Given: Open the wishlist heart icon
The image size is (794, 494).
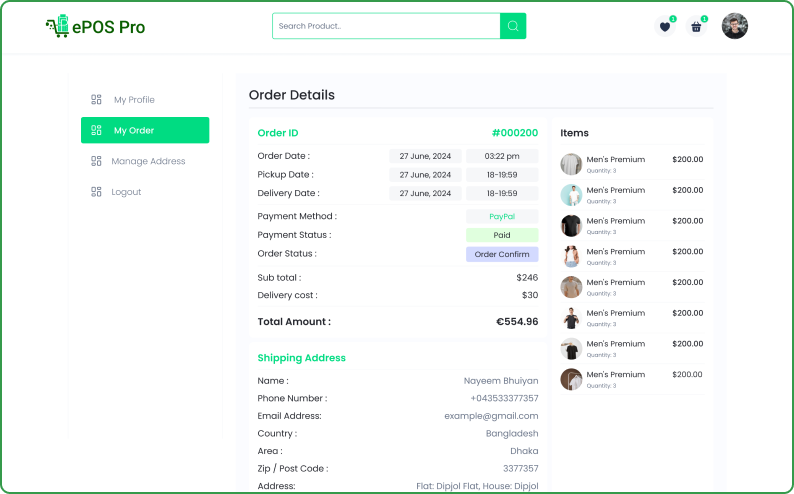Looking at the screenshot, I should (x=665, y=27).
